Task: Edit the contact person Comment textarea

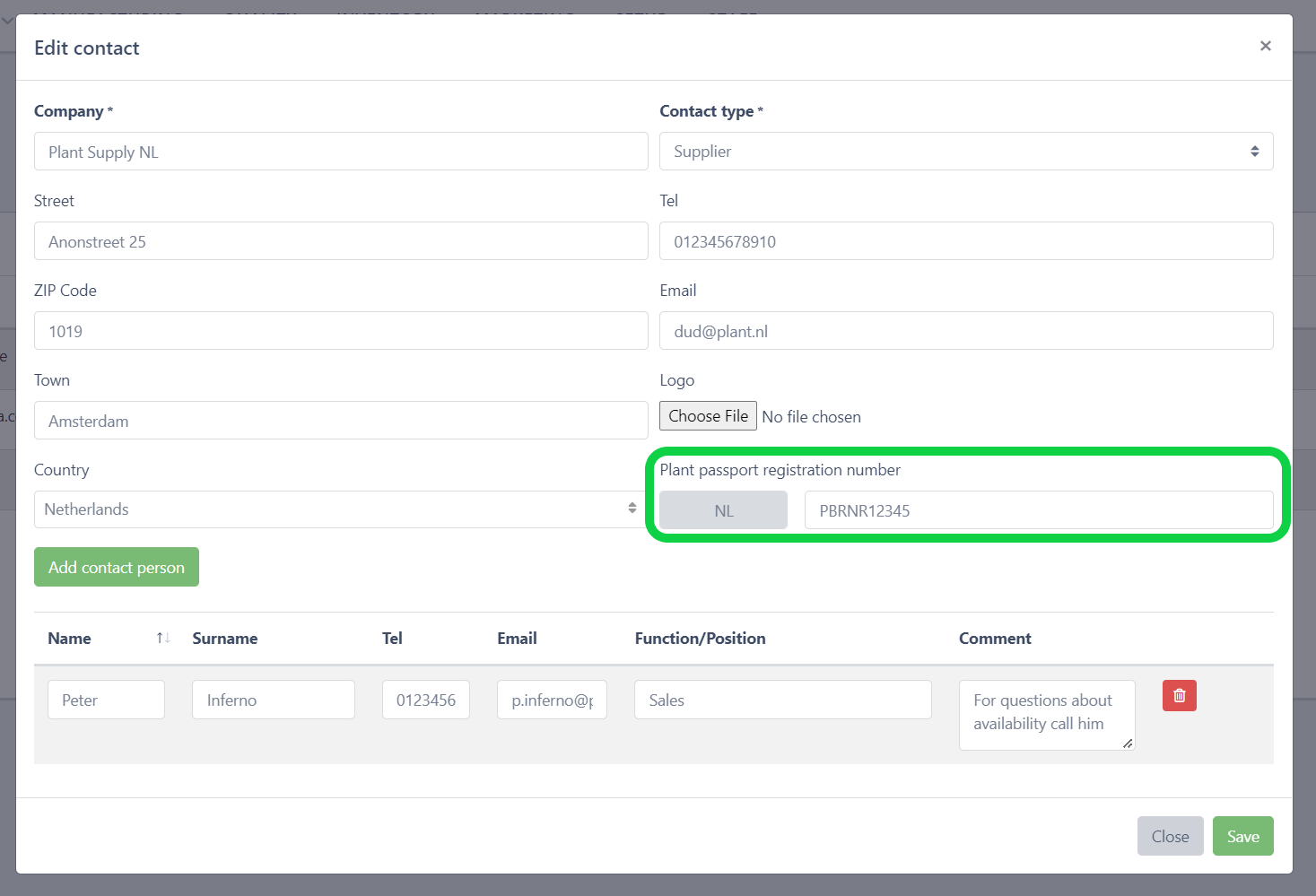Action: [x=1046, y=714]
